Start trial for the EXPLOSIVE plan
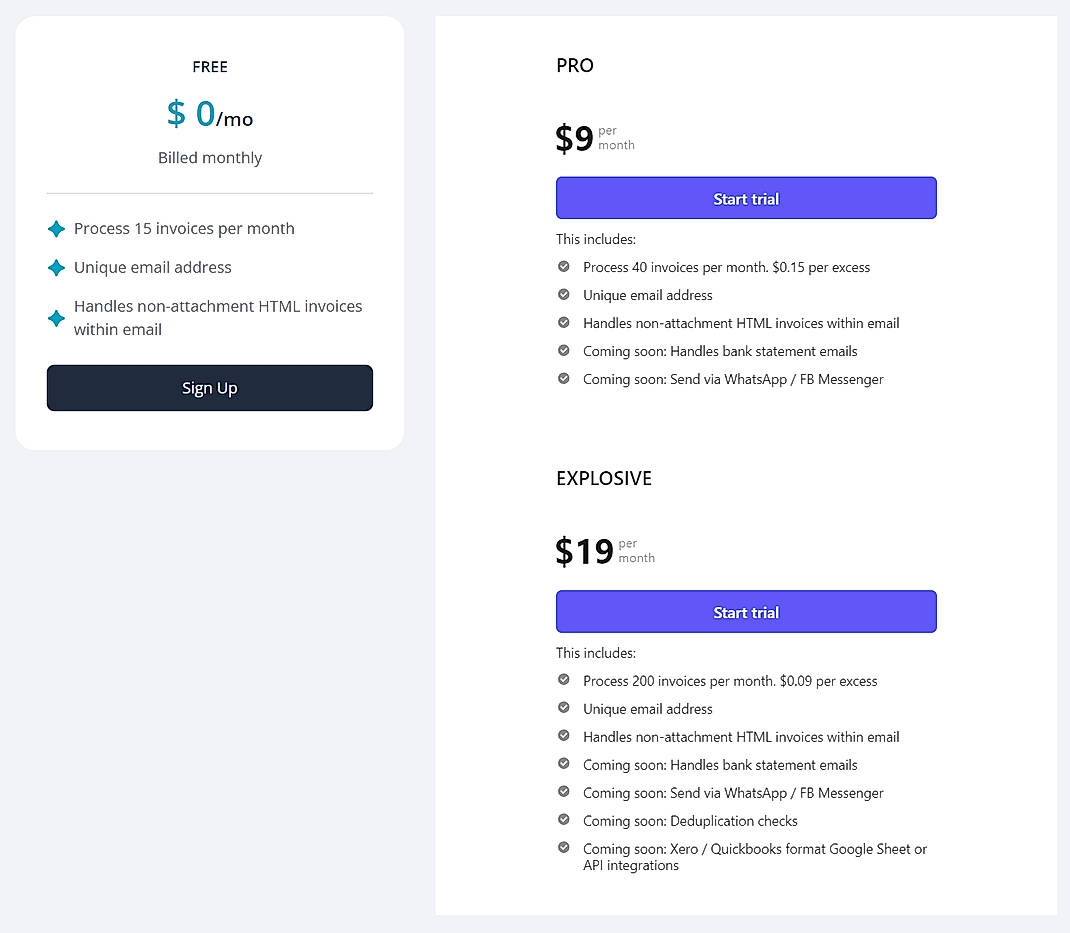Viewport: 1070px width, 933px height. tap(746, 611)
